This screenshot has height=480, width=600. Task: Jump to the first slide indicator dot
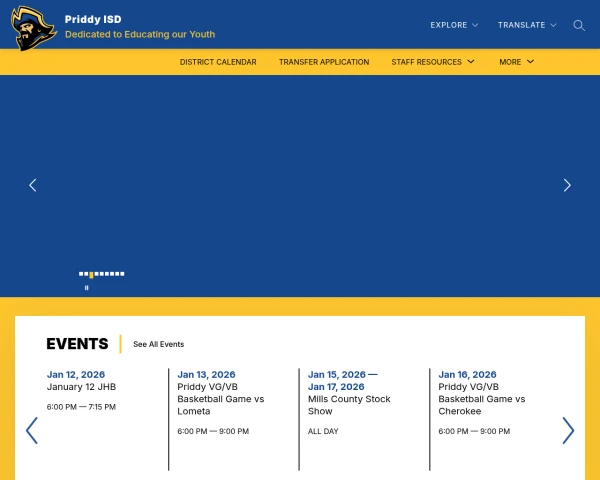pyautogui.click(x=81, y=274)
